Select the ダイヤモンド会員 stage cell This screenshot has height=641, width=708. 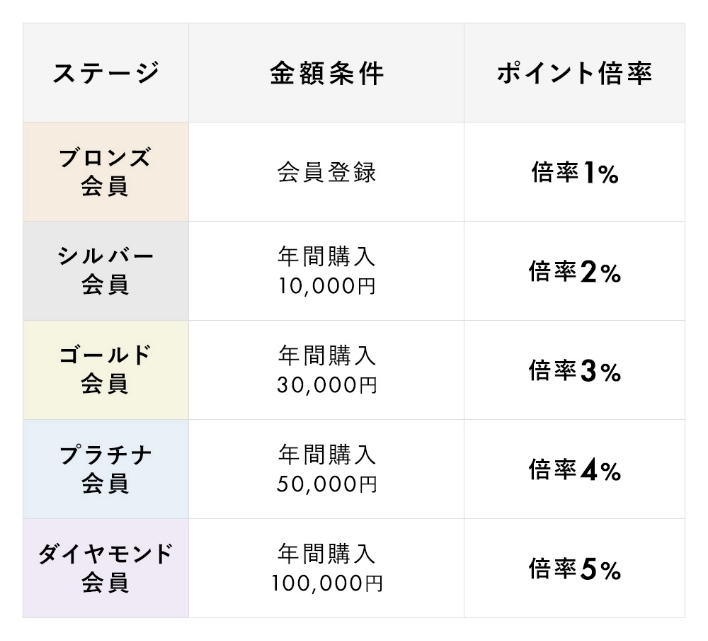[106, 568]
